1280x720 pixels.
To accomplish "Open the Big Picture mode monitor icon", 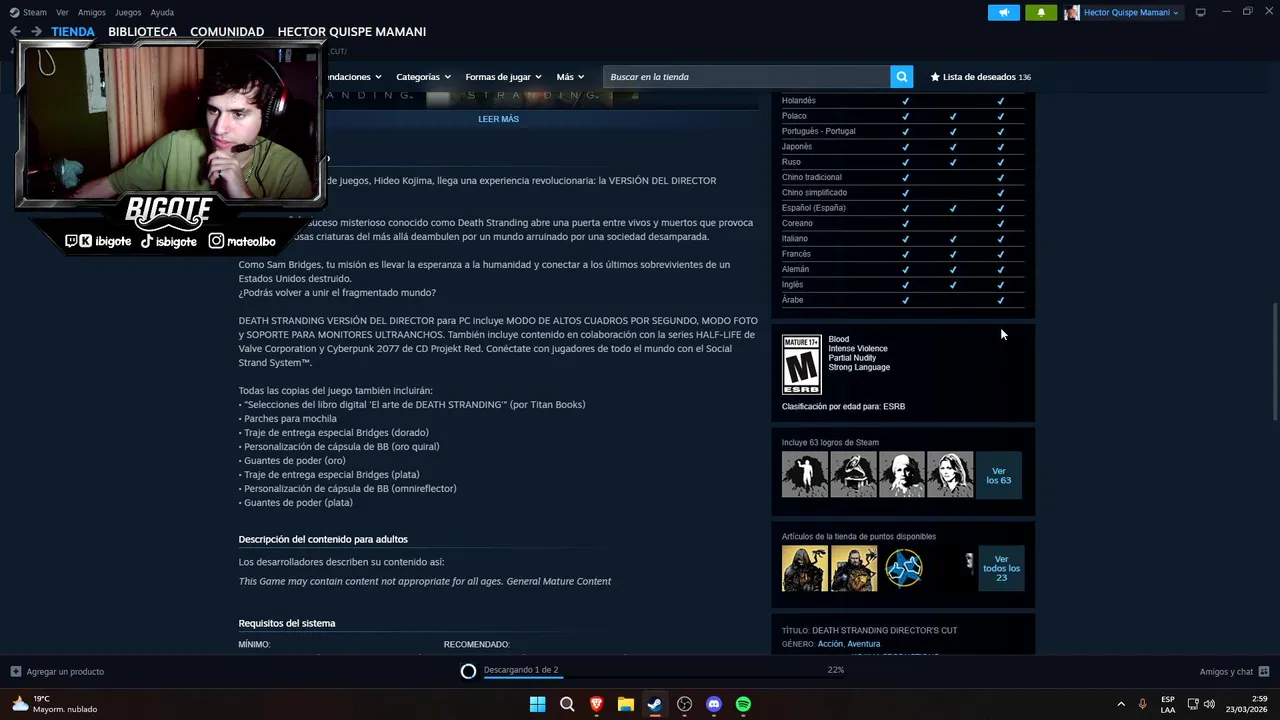I will tap(1201, 12).
